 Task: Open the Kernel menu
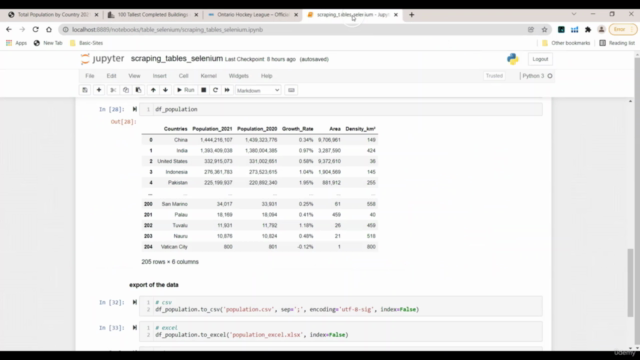tap(209, 76)
